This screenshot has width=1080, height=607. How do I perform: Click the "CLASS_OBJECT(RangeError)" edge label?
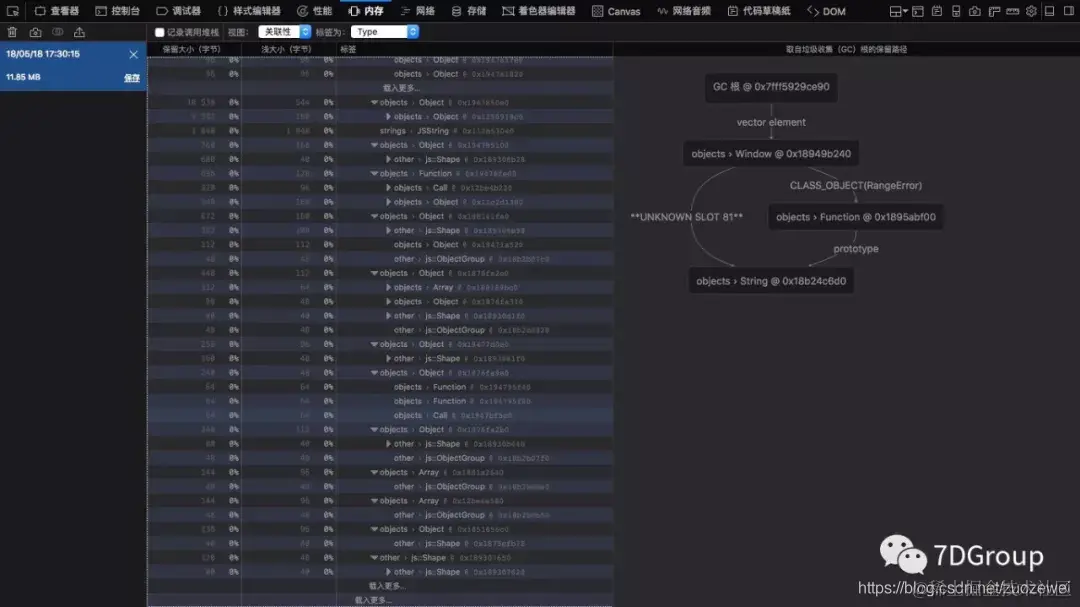coord(855,185)
